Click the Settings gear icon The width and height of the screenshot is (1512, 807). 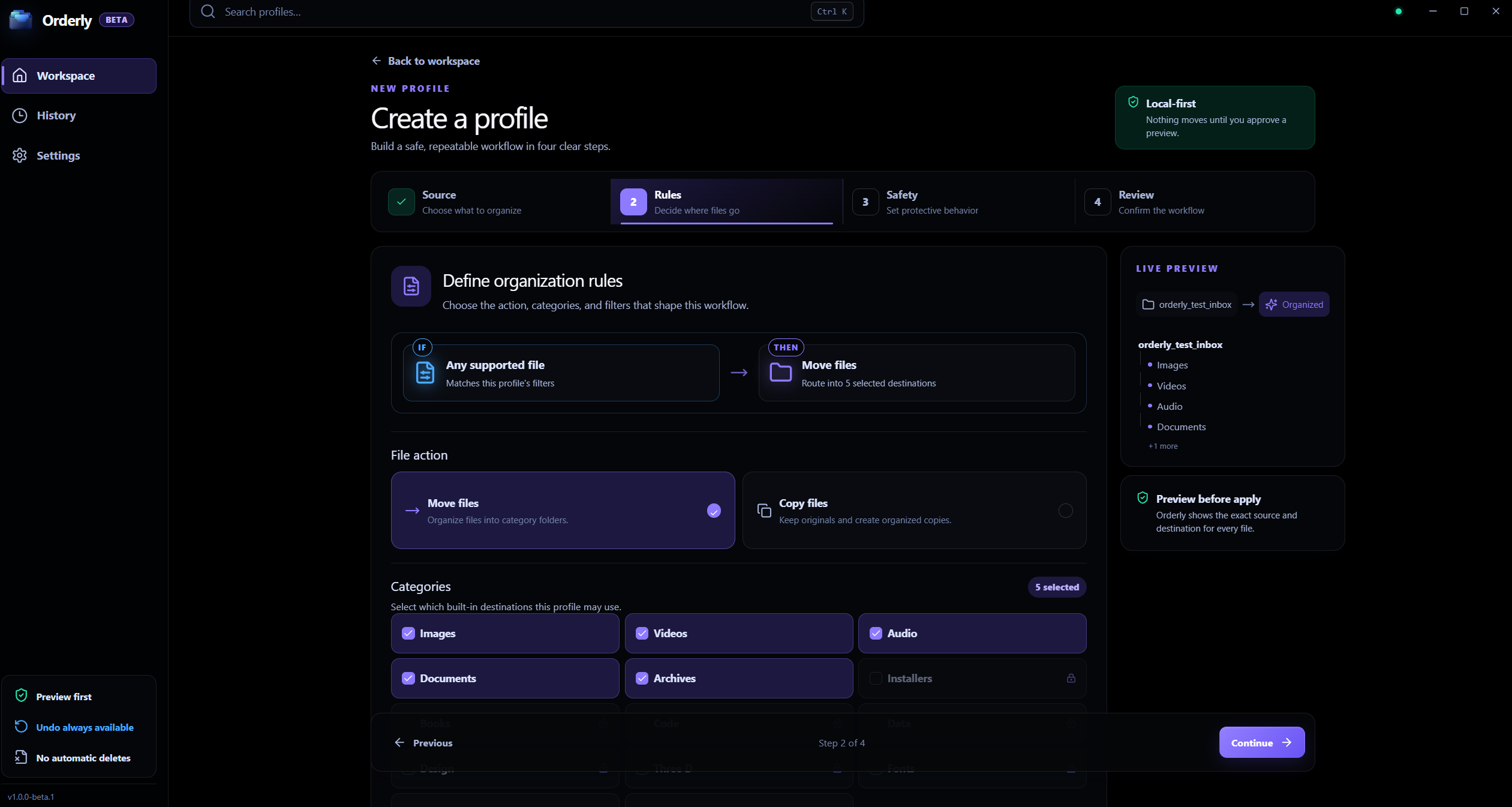[20, 155]
